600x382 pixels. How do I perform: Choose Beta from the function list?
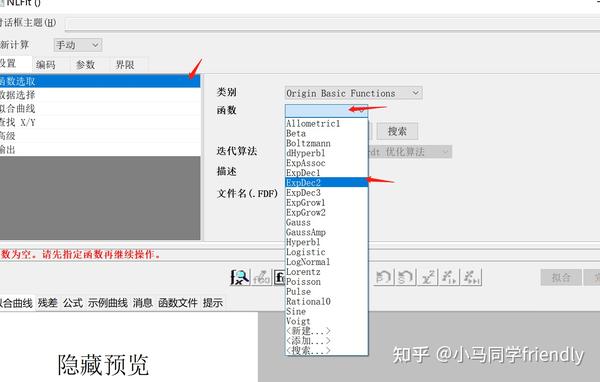326,133
